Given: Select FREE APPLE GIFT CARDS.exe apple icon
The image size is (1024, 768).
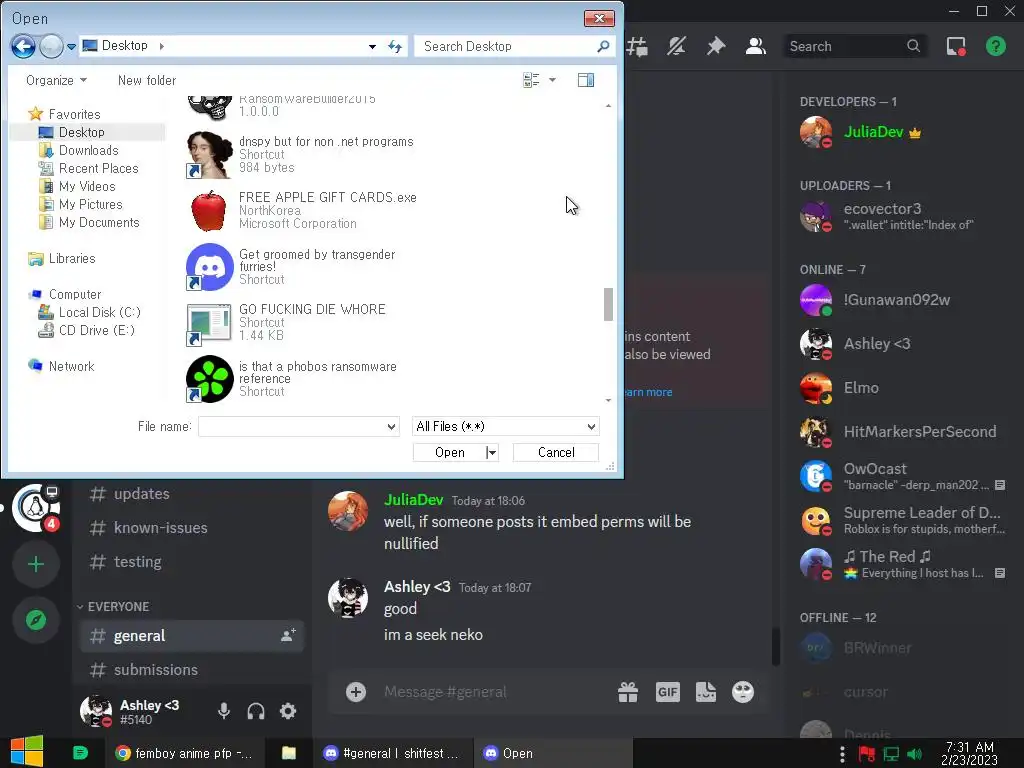Looking at the screenshot, I should pos(209,210).
